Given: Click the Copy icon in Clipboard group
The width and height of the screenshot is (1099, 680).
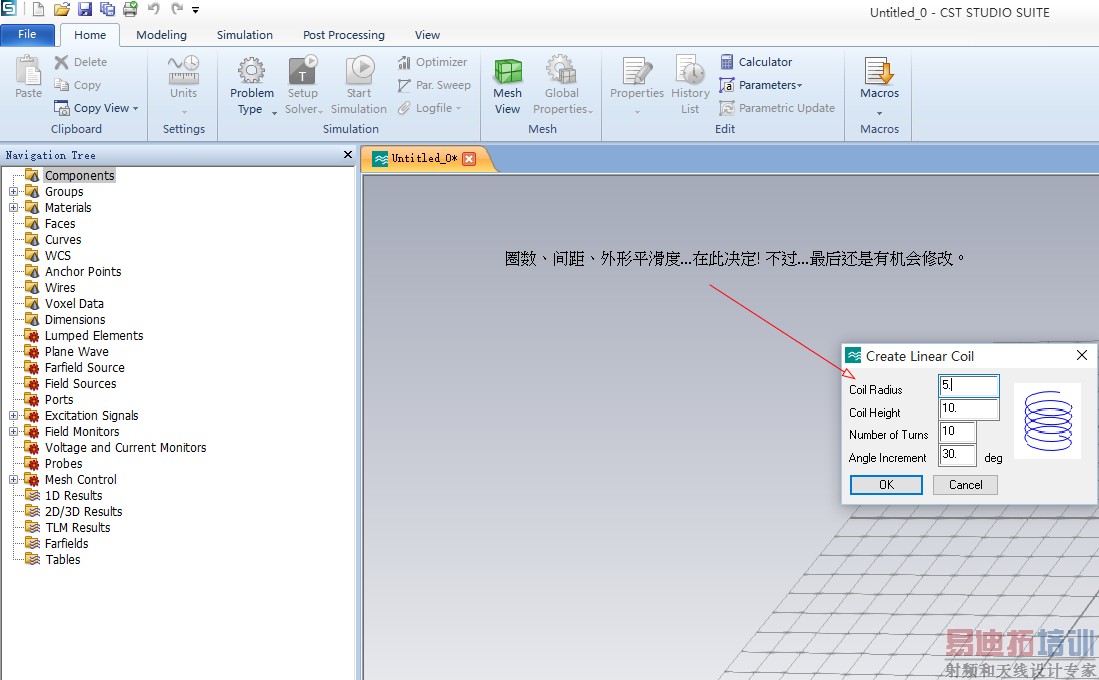Looking at the screenshot, I should click(62, 85).
